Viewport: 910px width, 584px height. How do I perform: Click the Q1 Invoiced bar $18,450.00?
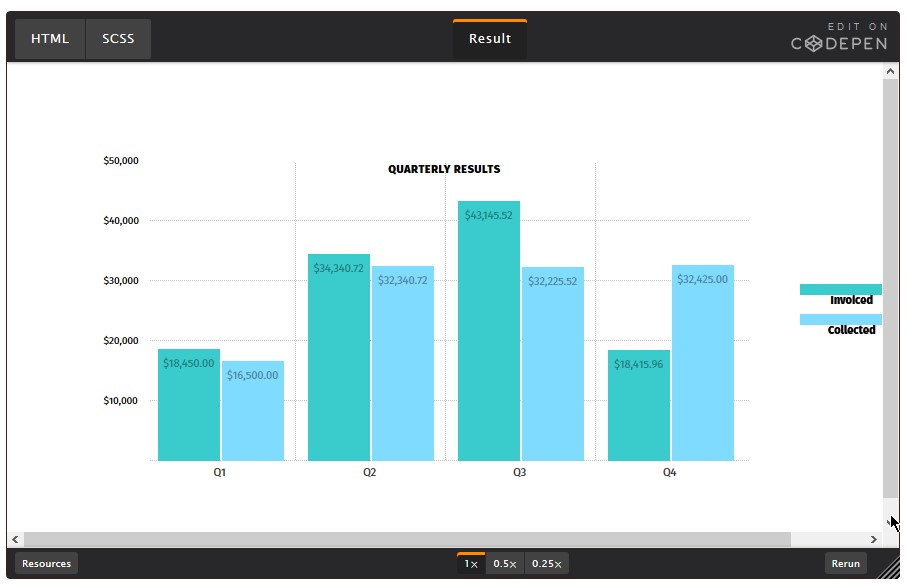[x=189, y=405]
